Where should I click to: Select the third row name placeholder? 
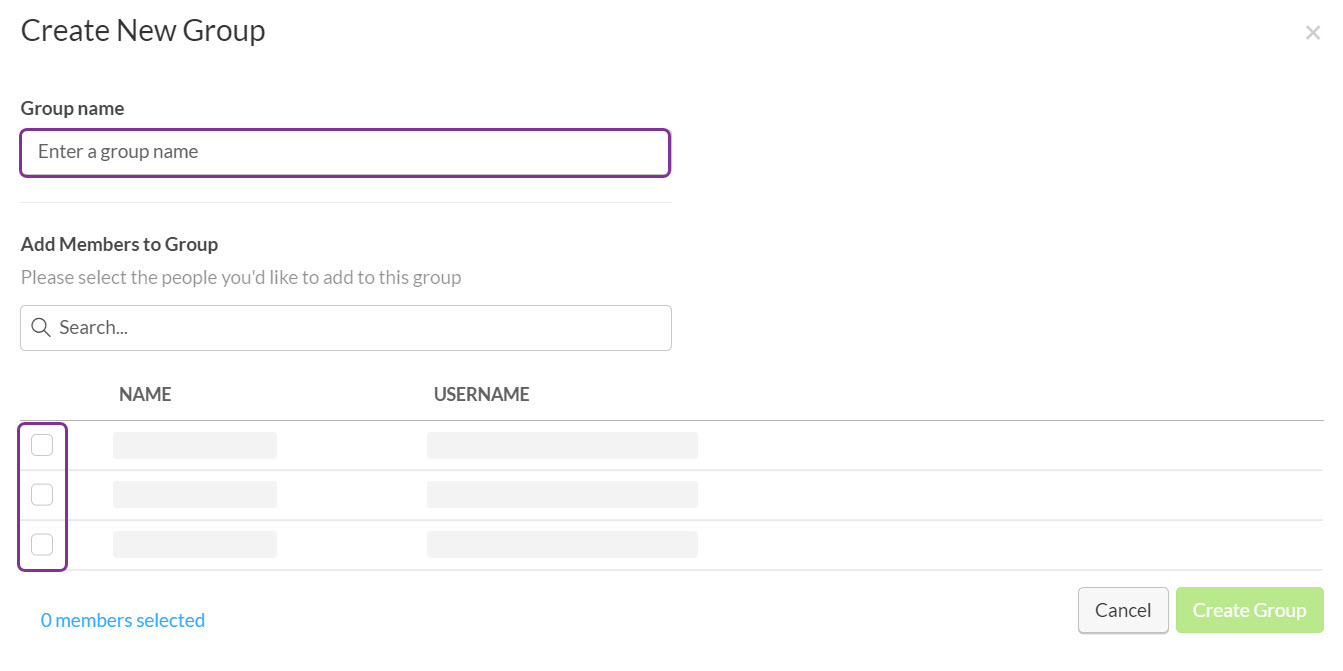click(195, 544)
